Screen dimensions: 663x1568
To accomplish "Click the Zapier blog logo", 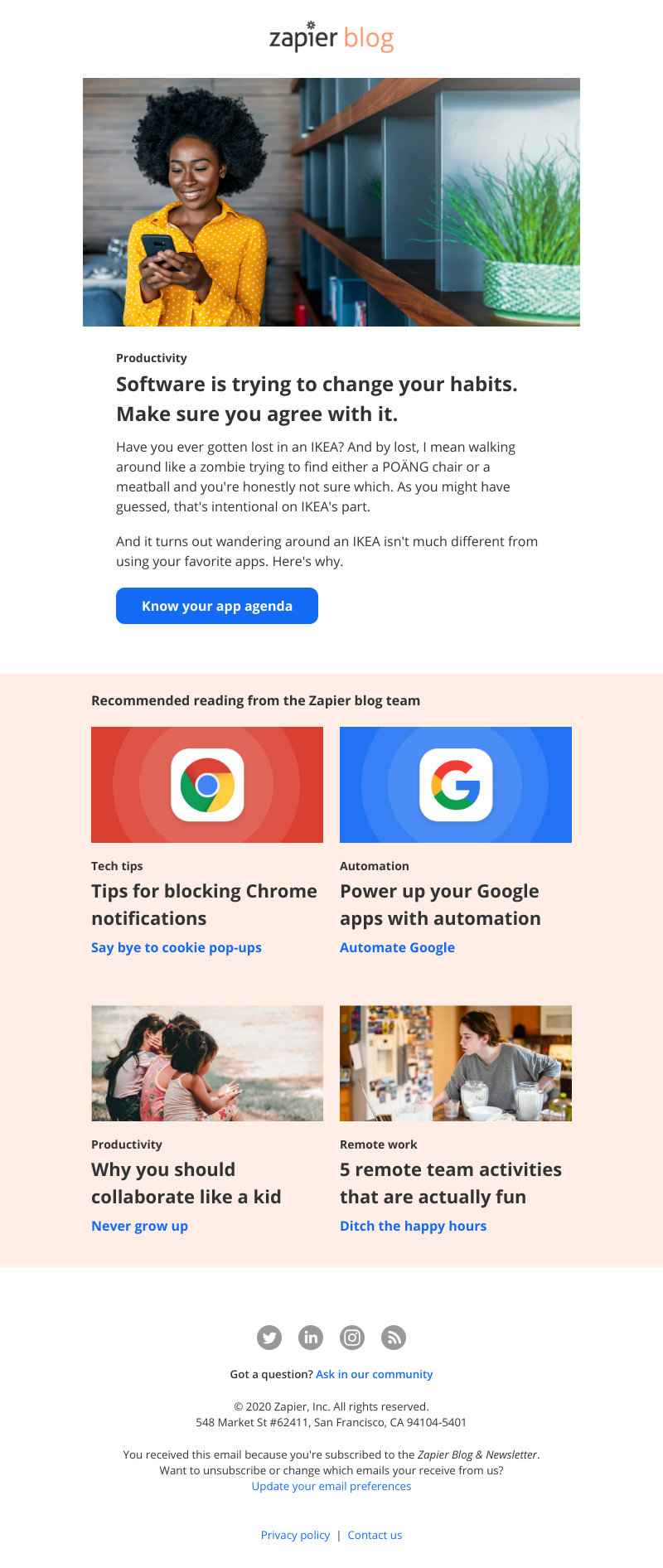I will click(331, 37).
